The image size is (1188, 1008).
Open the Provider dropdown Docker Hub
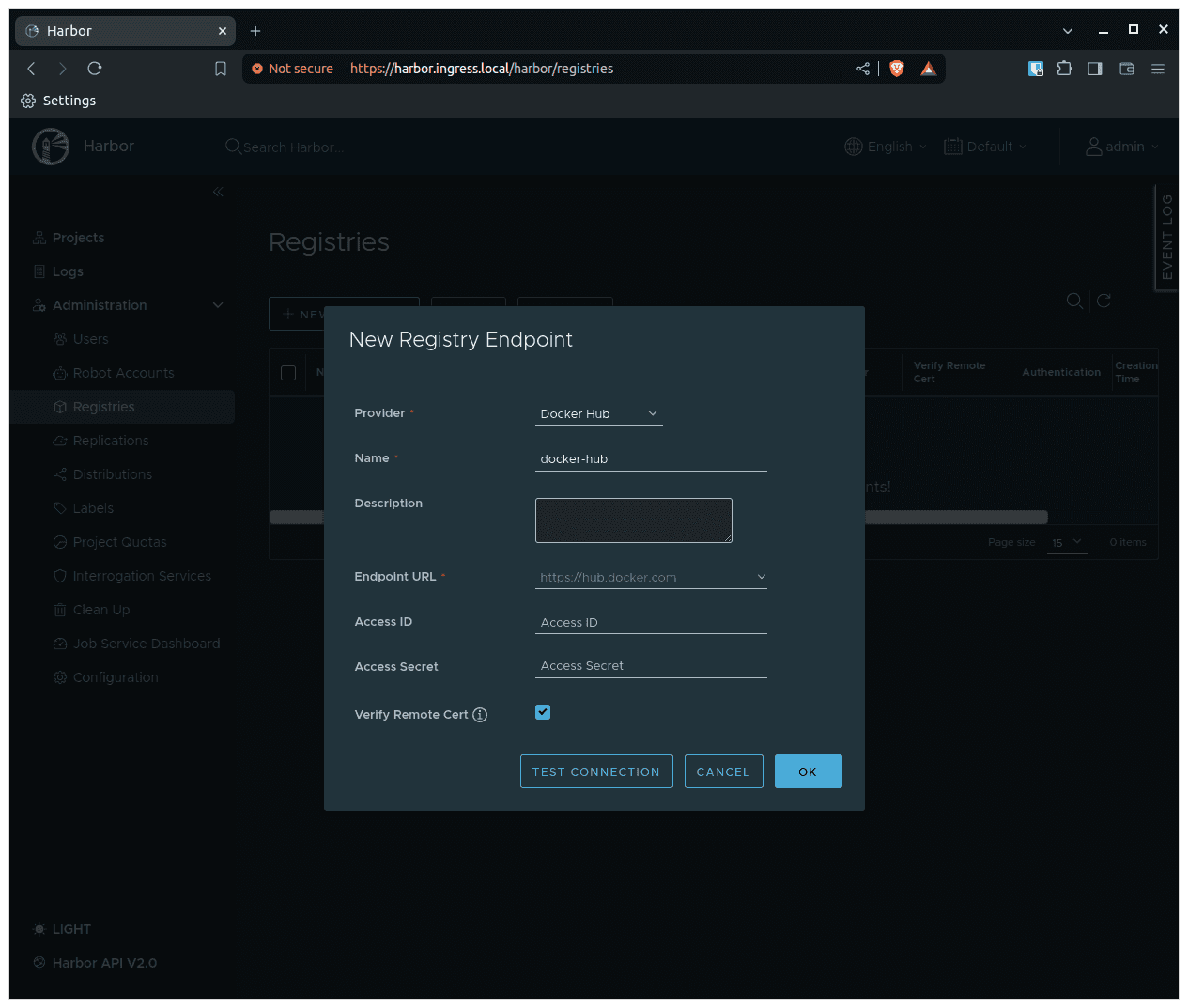click(599, 414)
